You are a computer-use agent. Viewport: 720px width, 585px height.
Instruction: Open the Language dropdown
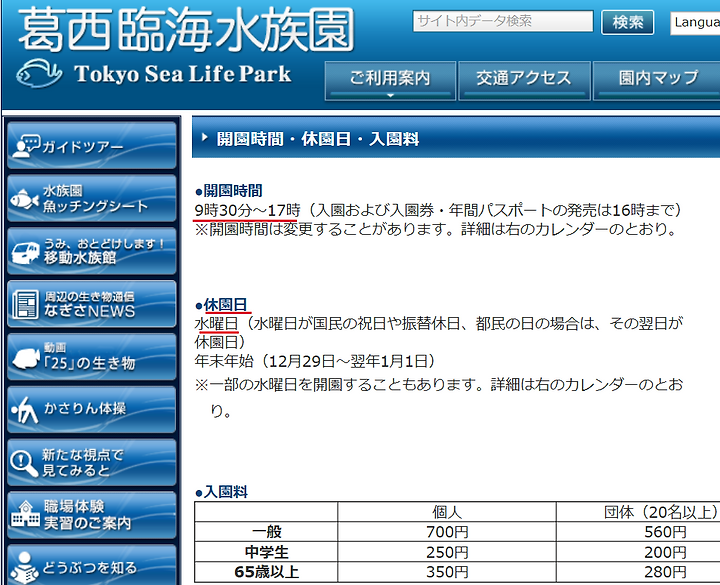[x=695, y=22]
